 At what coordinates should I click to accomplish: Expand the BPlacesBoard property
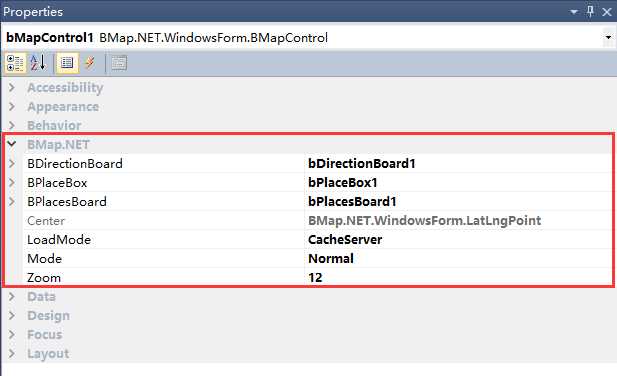[x=12, y=201]
